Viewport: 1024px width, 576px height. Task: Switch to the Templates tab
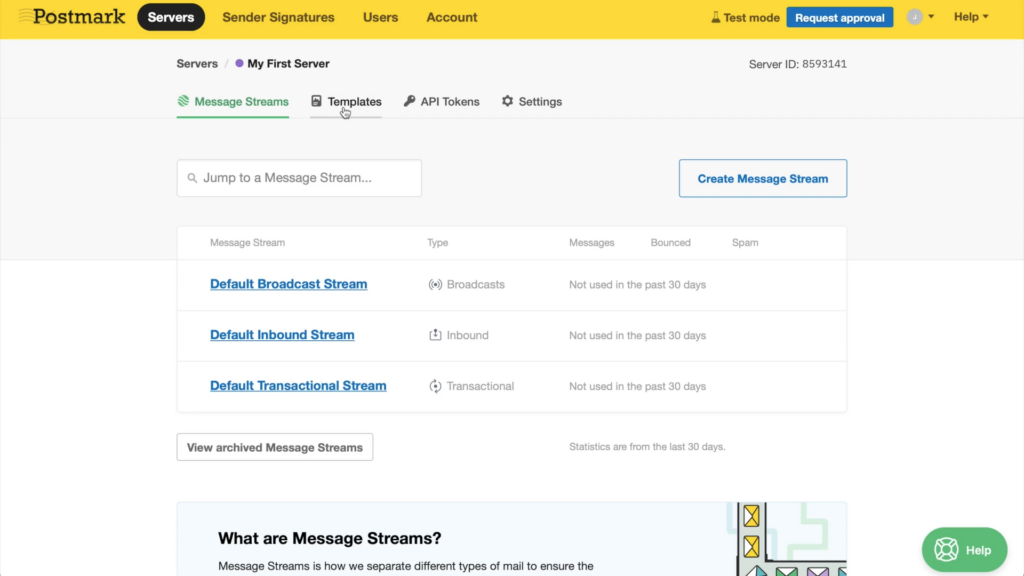click(346, 102)
